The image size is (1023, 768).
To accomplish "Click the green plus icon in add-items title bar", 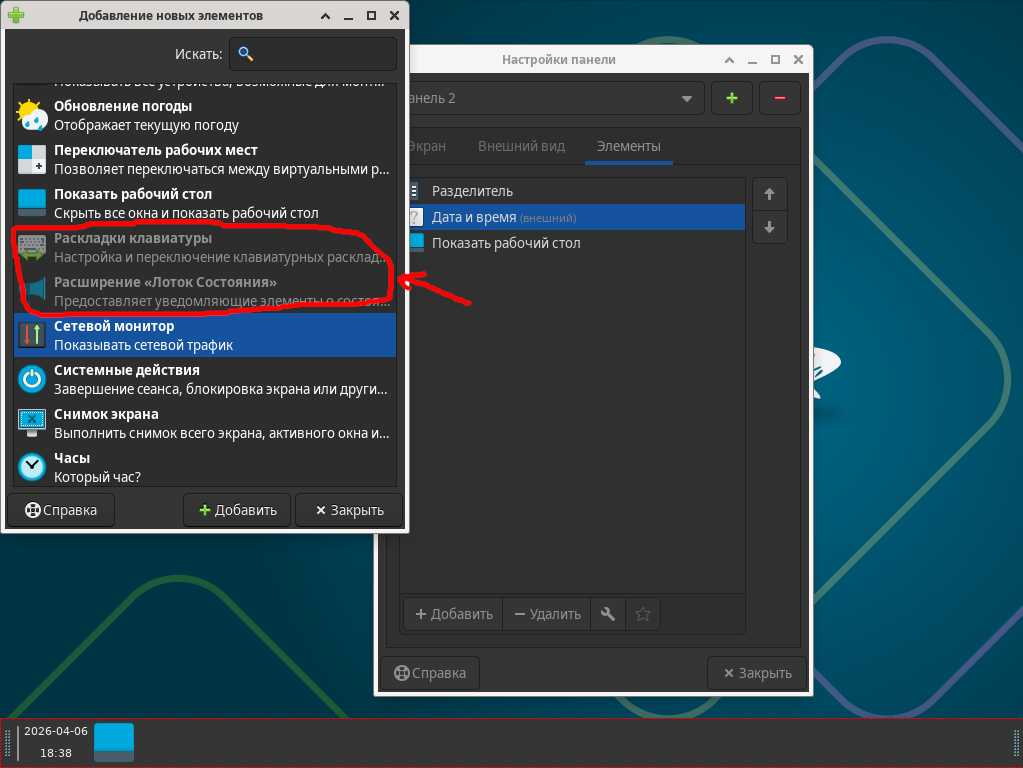I will tap(16, 15).
